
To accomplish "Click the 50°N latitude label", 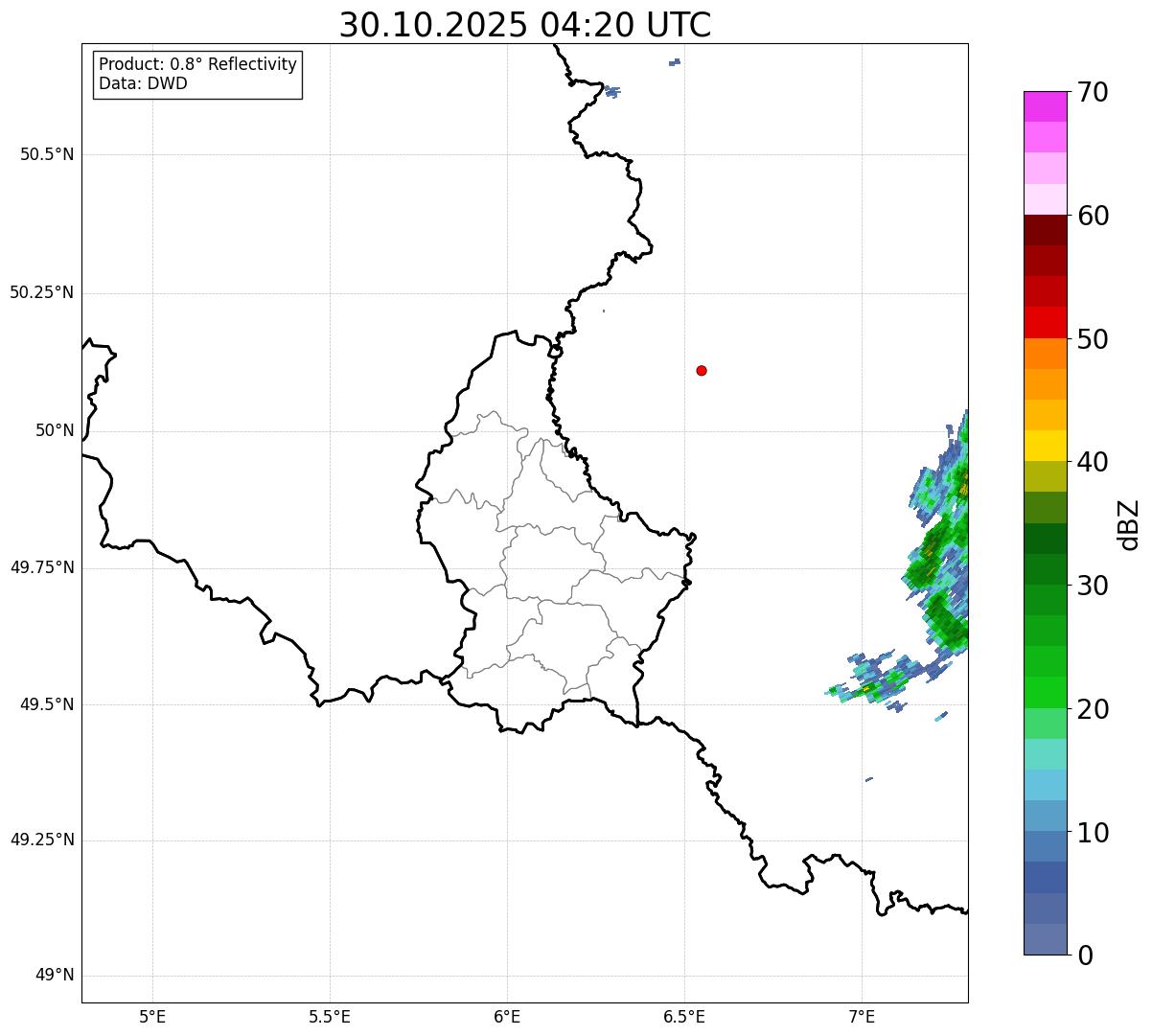I will point(55,430).
